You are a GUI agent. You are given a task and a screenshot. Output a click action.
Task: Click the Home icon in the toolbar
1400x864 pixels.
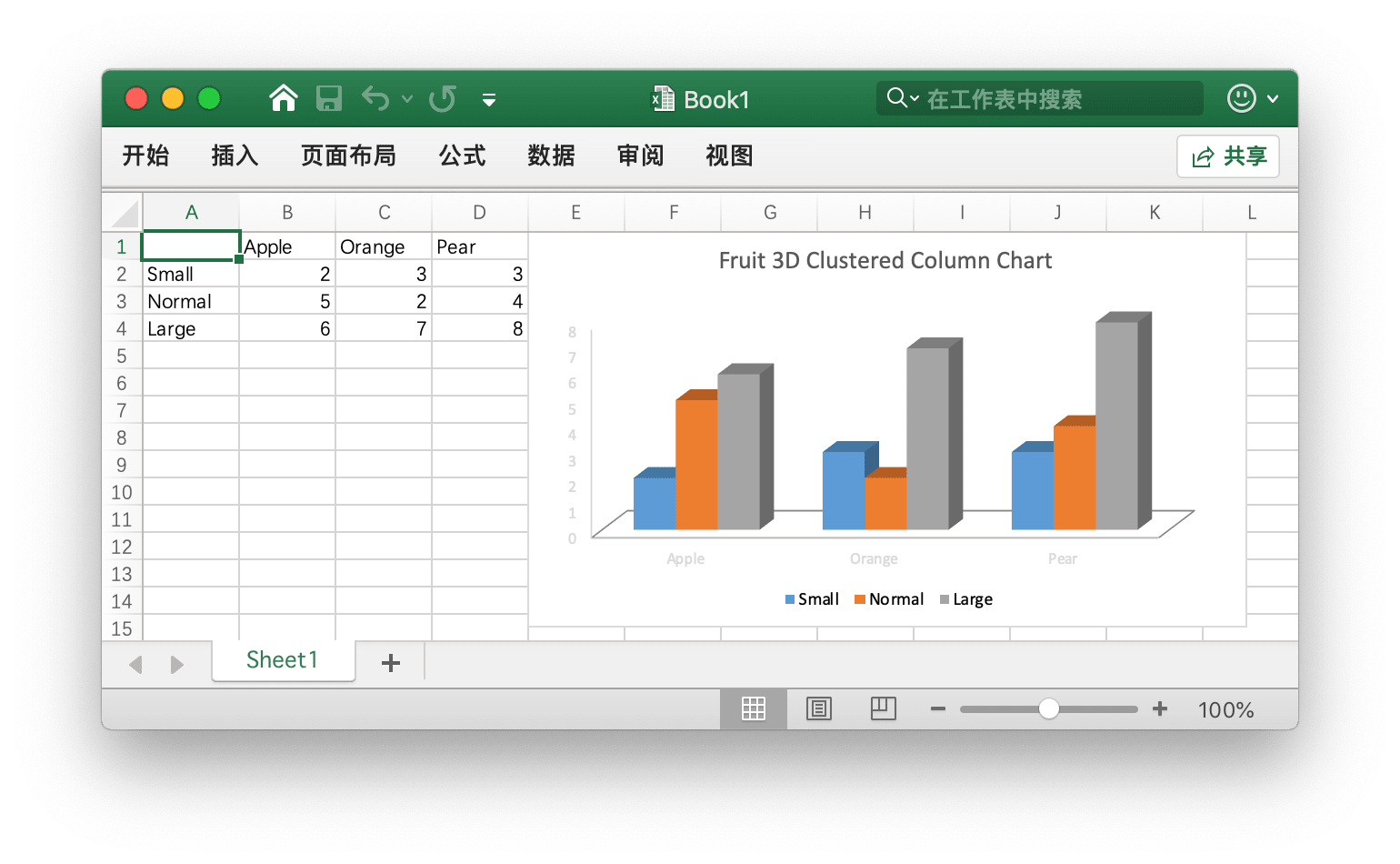click(x=283, y=98)
